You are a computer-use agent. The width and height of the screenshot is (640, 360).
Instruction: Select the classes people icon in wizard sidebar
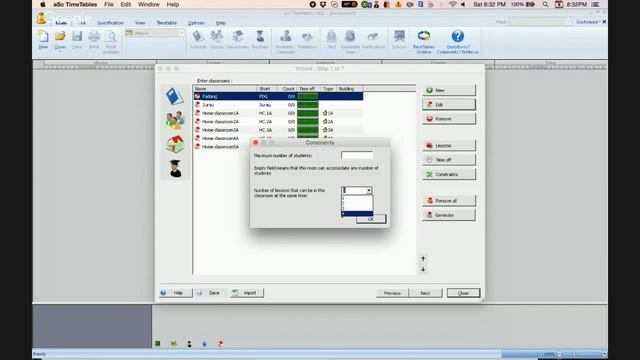175,120
